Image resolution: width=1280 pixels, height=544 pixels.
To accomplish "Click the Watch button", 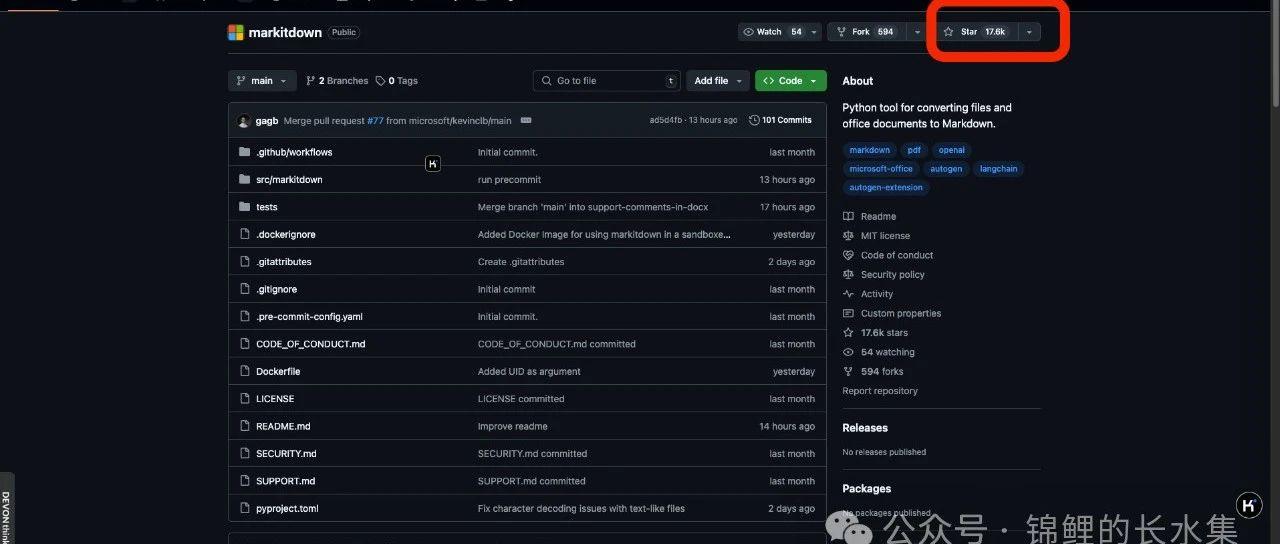I will pos(772,32).
